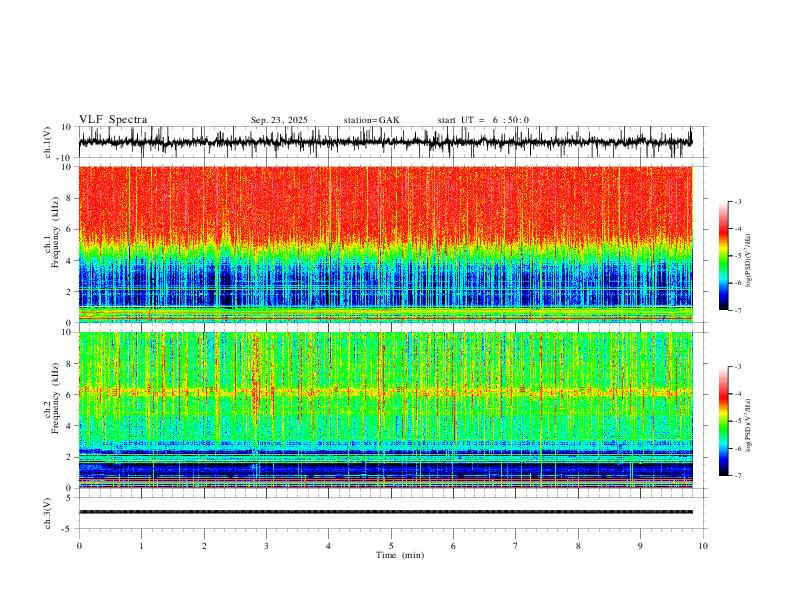Viewport: 792px width, 612px height.
Task: Click the "VLF Spectra" plot title
Action: click(x=113, y=120)
